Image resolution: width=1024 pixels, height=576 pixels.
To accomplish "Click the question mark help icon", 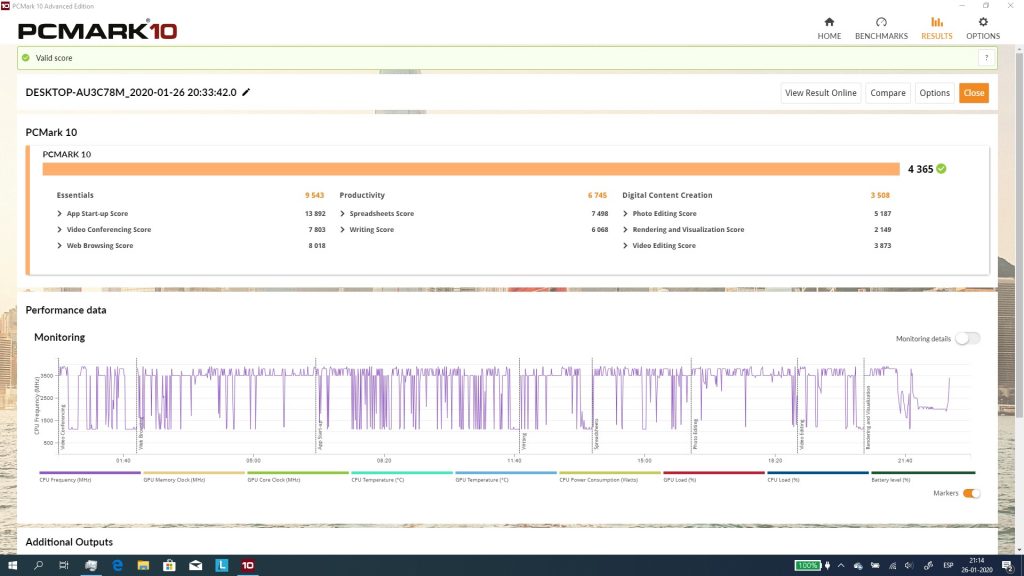I will [x=986, y=58].
